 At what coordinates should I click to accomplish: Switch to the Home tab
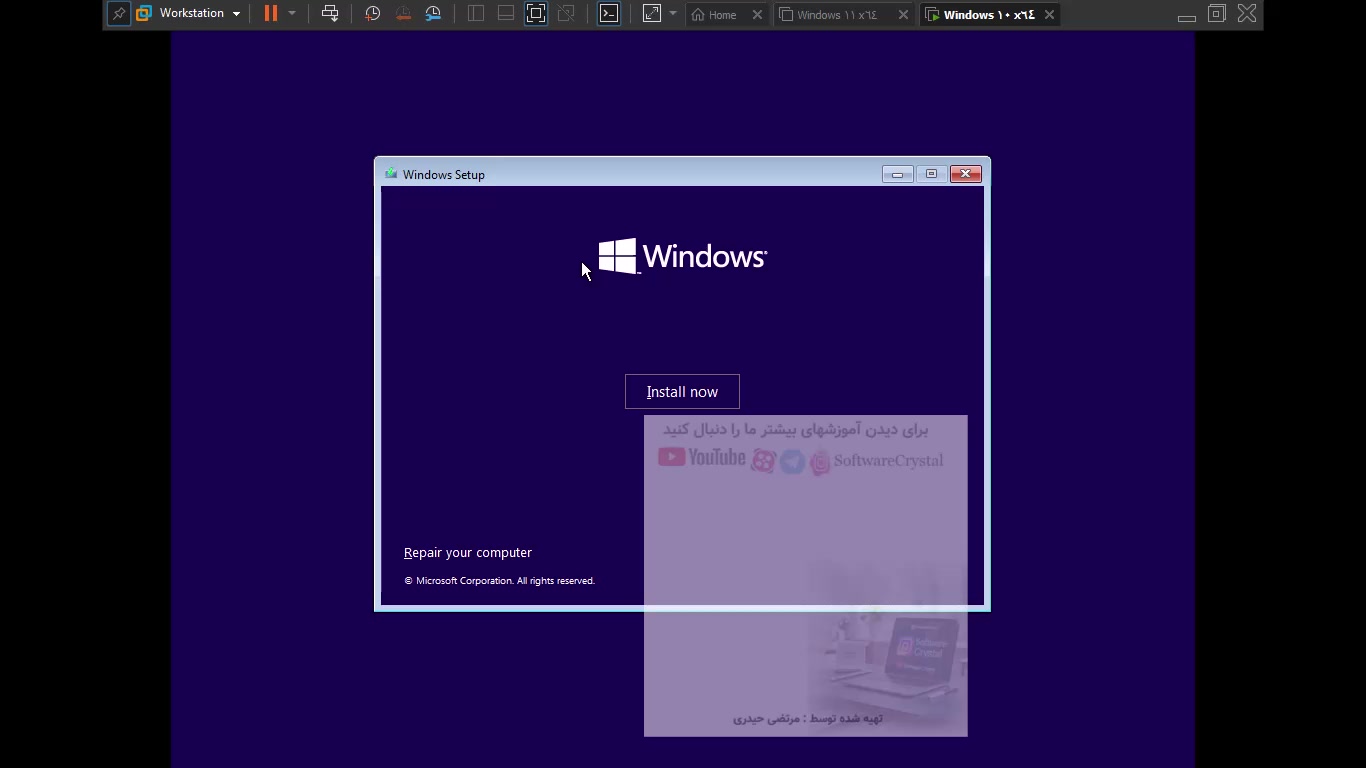(715, 15)
